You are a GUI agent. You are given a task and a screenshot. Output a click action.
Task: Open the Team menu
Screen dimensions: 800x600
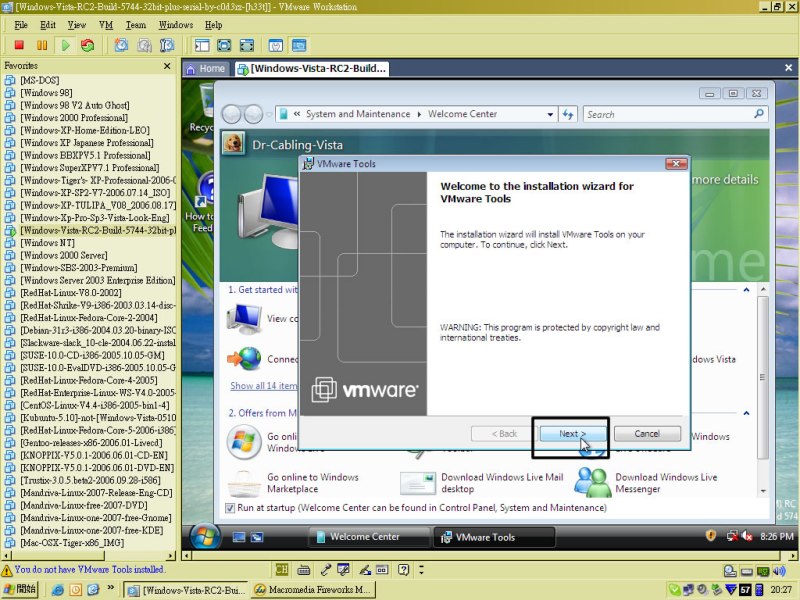pyautogui.click(x=136, y=25)
